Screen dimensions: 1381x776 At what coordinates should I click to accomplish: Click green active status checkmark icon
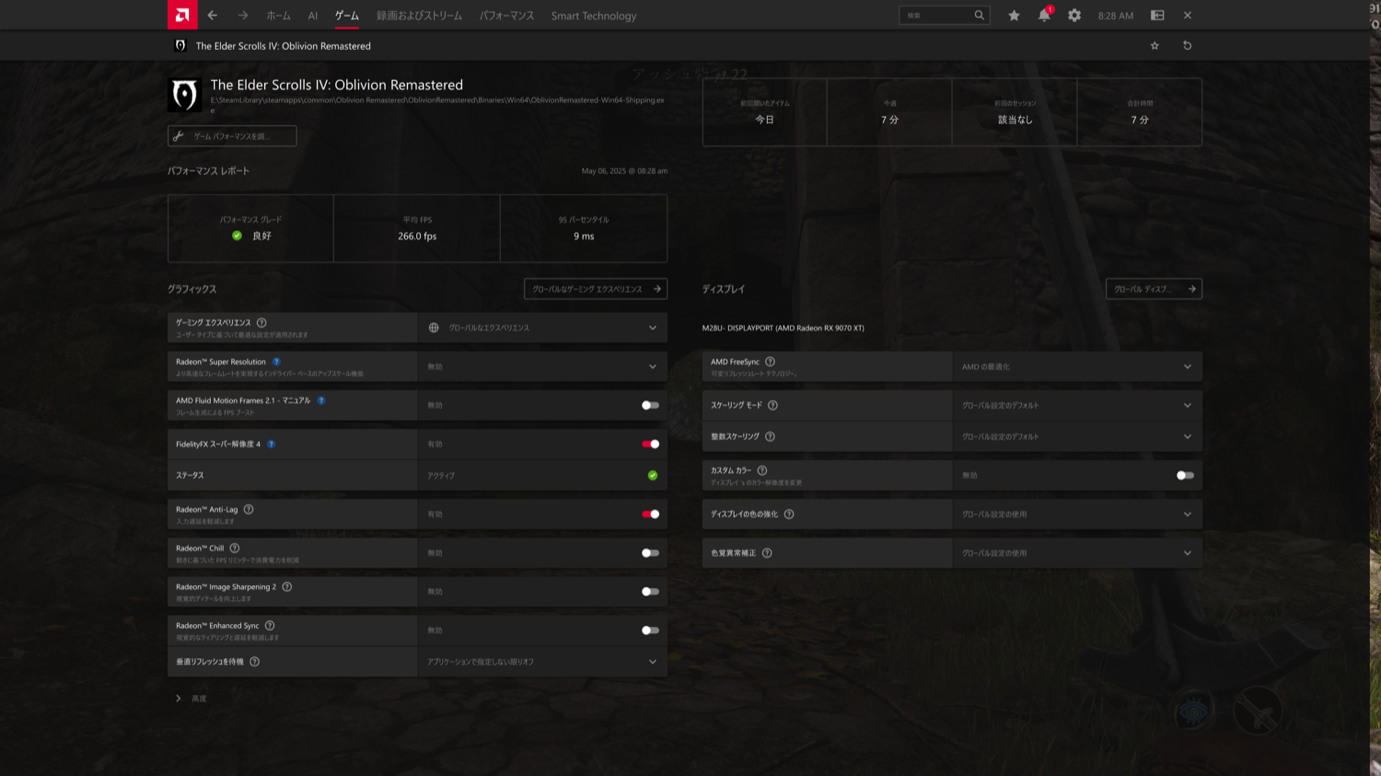(653, 476)
